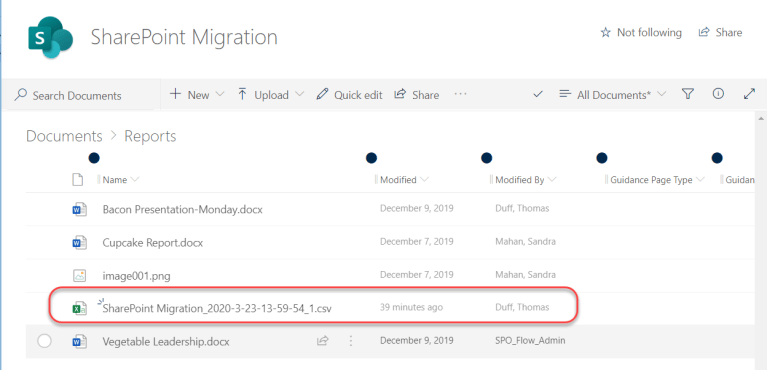
Task: Click Share in the command bar
Action: (417, 95)
